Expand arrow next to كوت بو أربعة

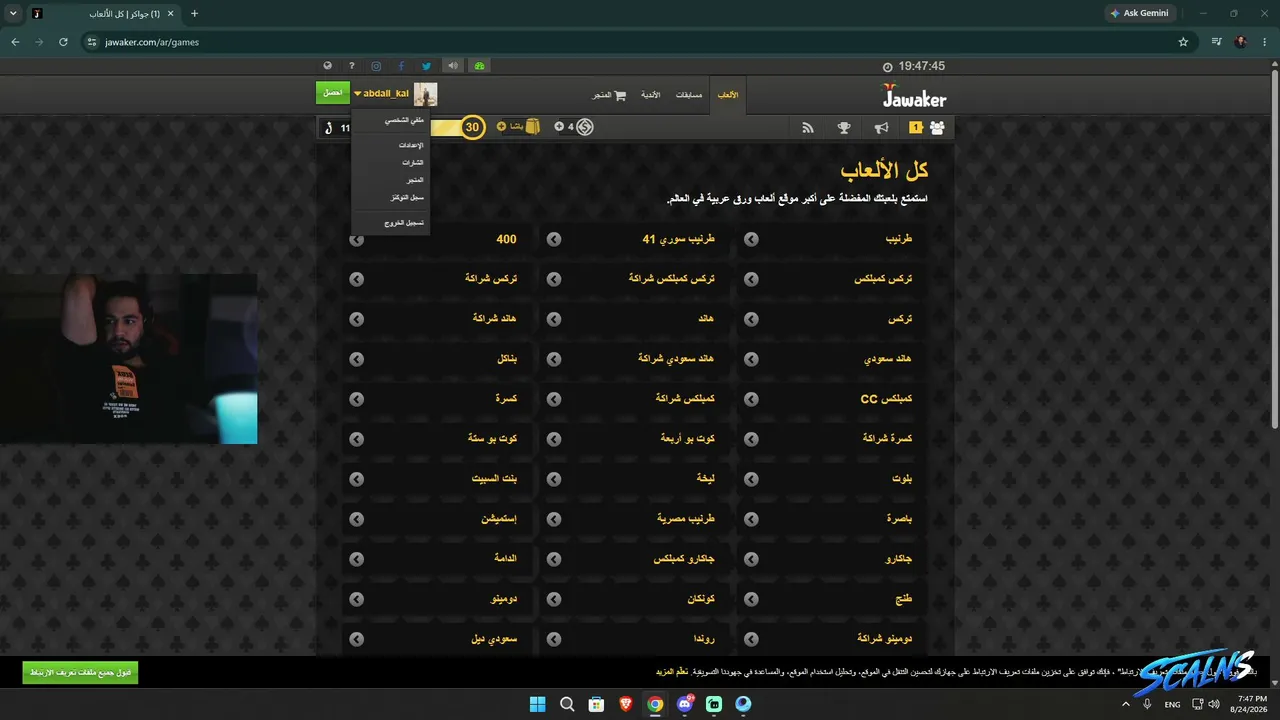click(554, 439)
